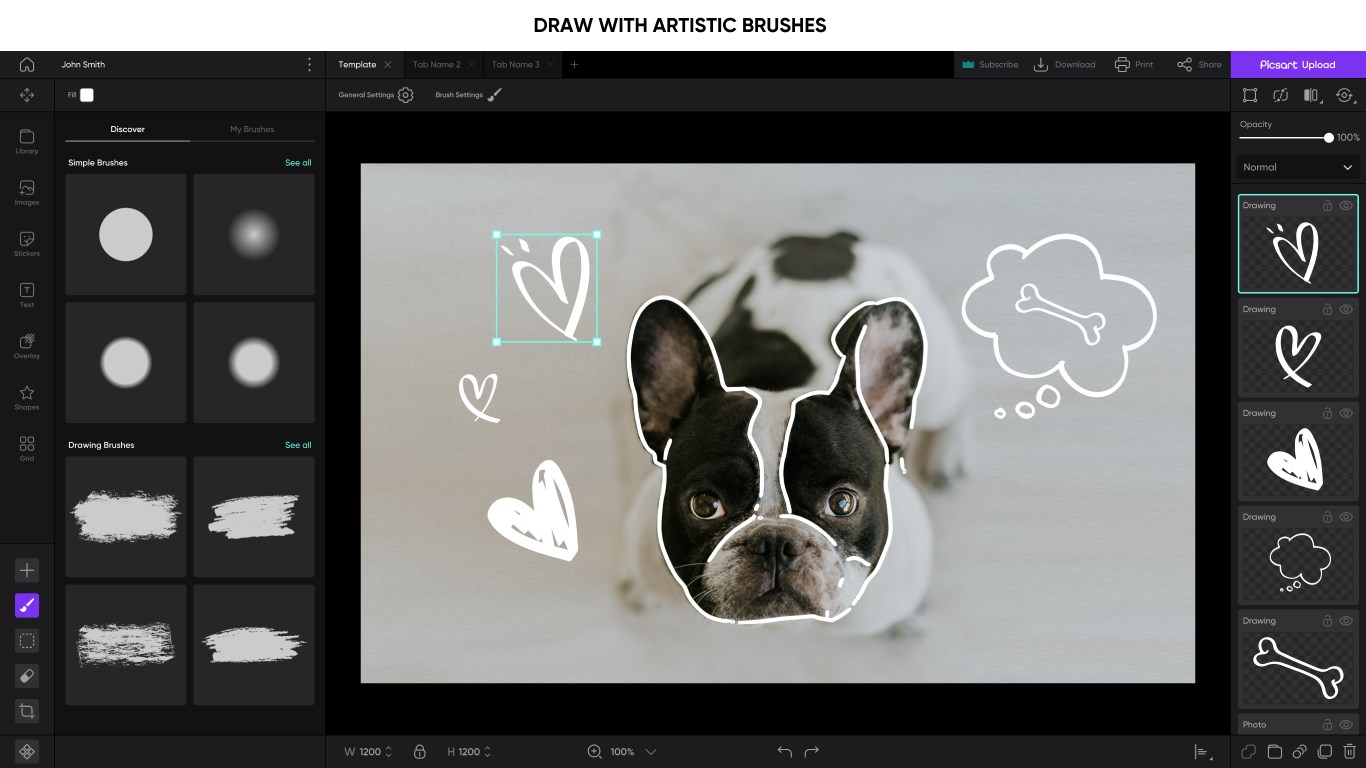
Task: Click the Transform bounding box icon
Action: coord(1250,95)
